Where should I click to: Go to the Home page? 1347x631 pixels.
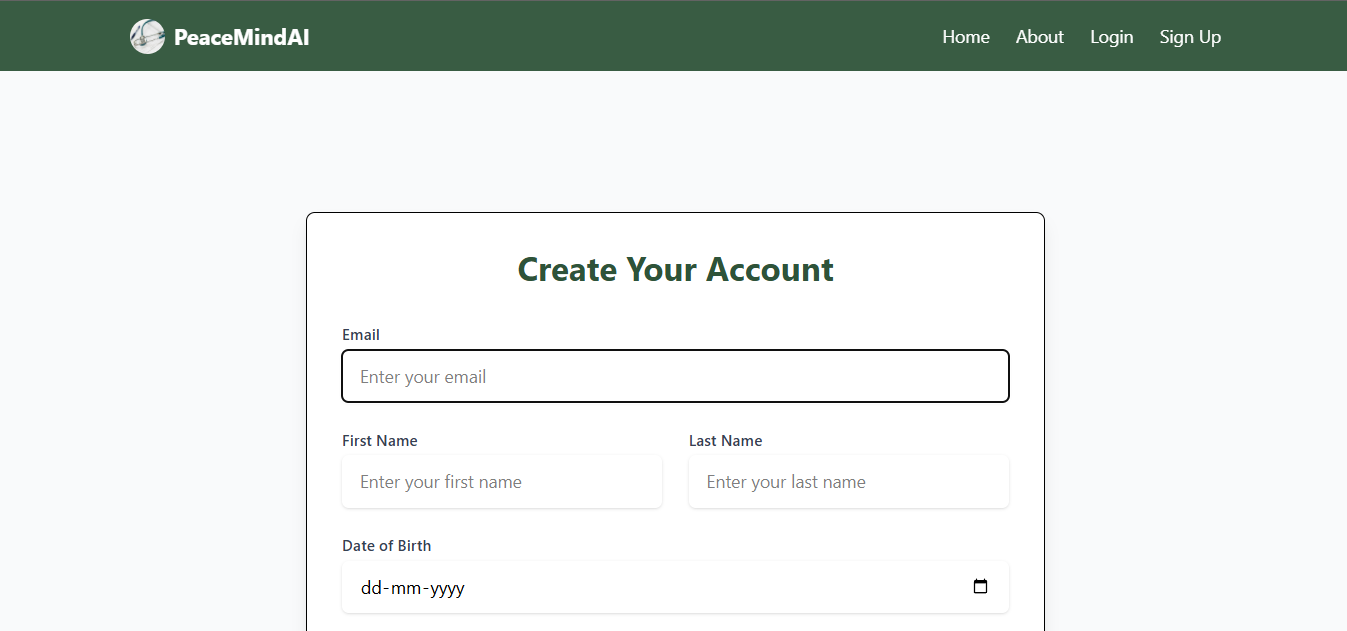pyautogui.click(x=965, y=37)
